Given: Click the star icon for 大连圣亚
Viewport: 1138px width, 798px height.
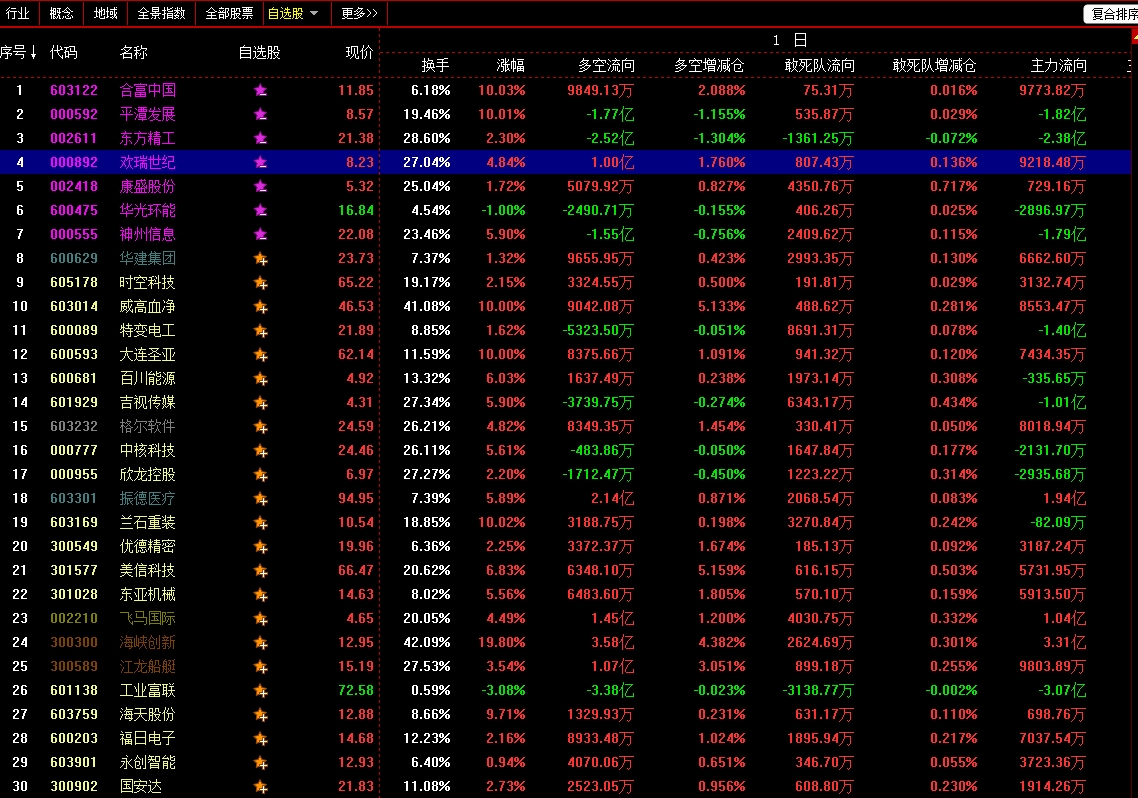Looking at the screenshot, I should coord(260,355).
